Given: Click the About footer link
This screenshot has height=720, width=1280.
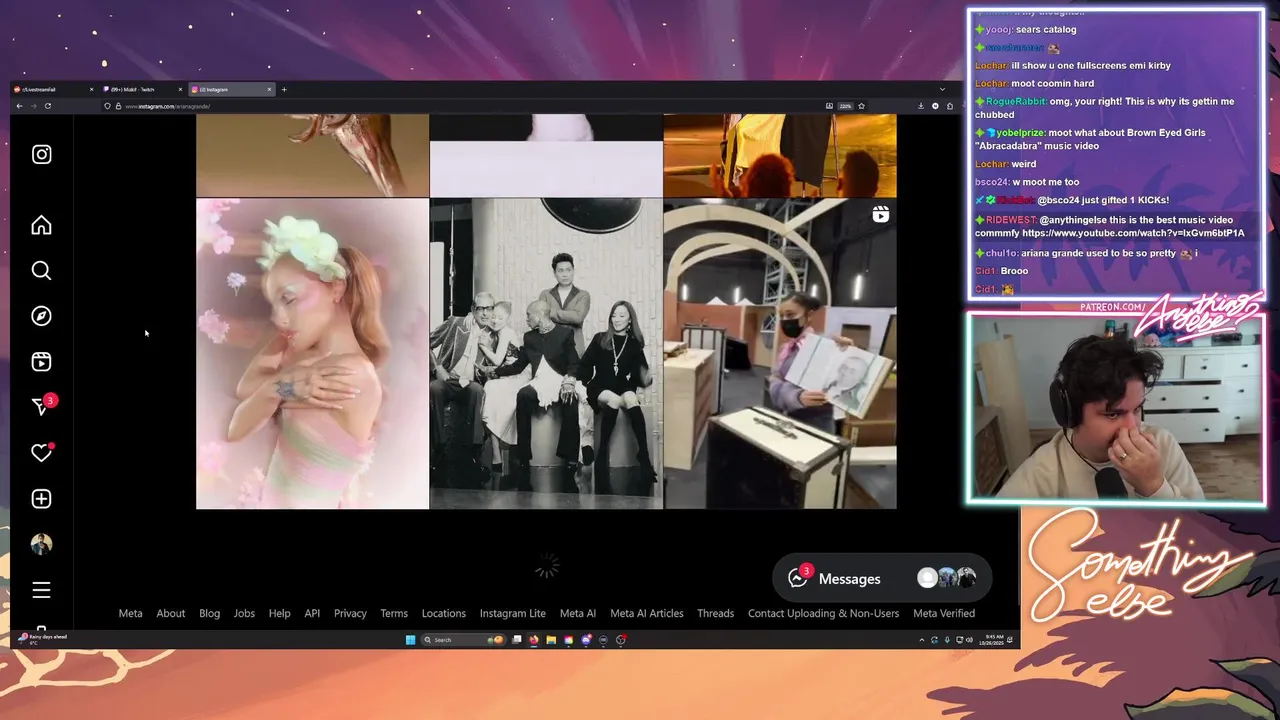Looking at the screenshot, I should click(170, 613).
